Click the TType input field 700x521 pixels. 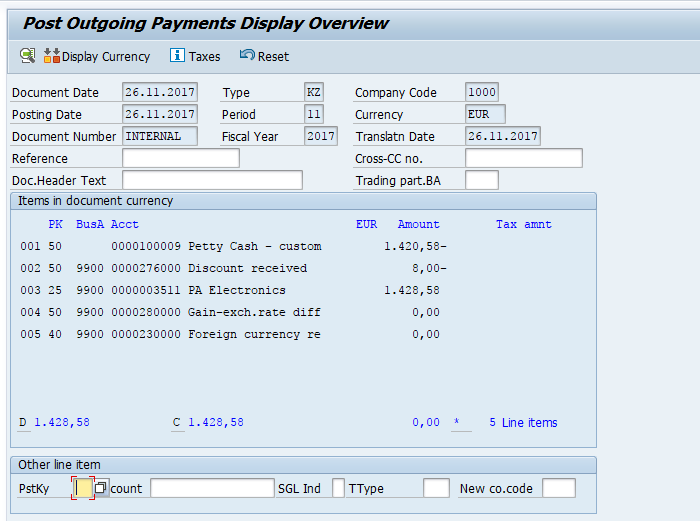click(x=436, y=488)
